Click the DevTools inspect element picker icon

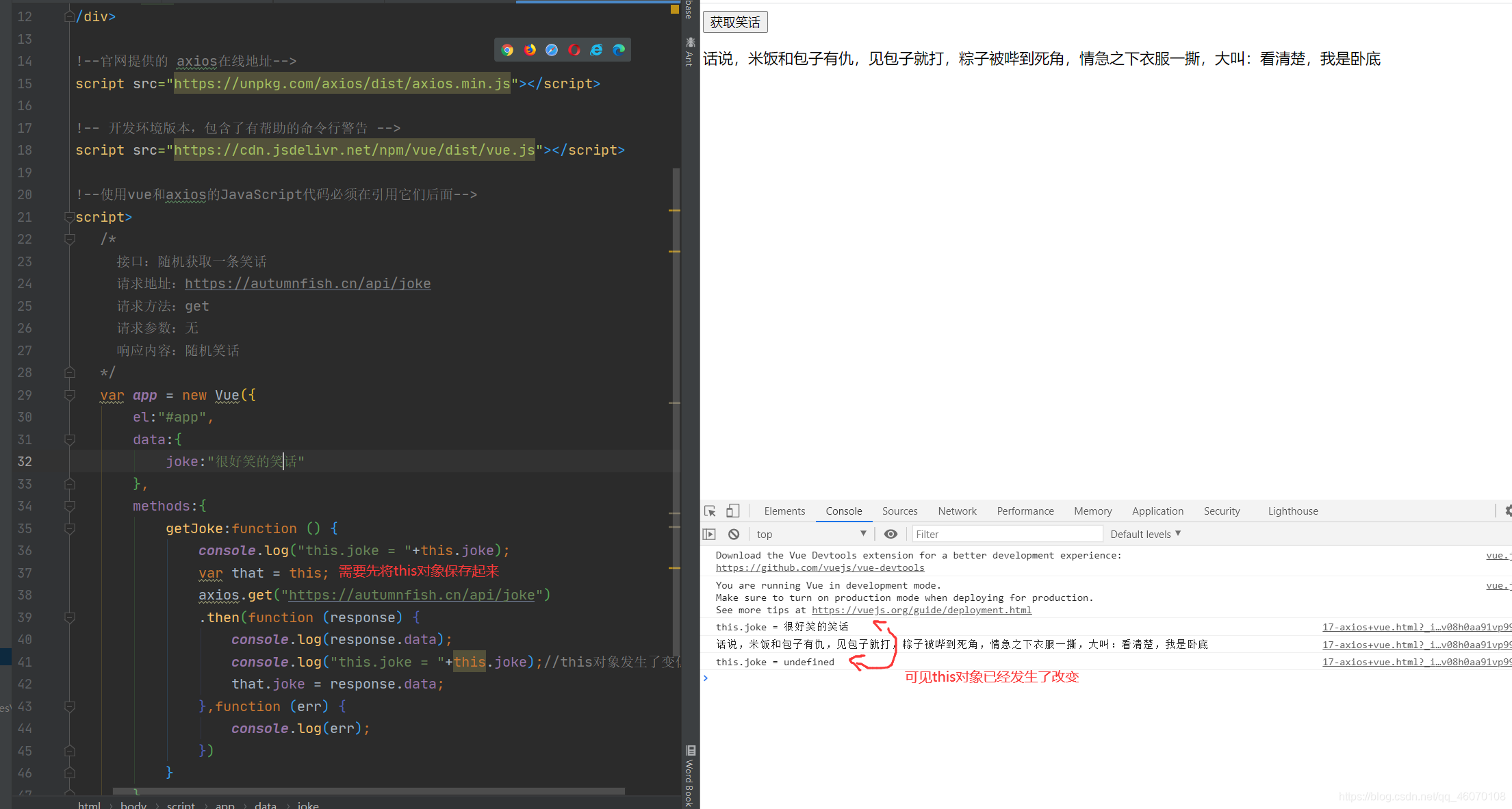point(710,511)
